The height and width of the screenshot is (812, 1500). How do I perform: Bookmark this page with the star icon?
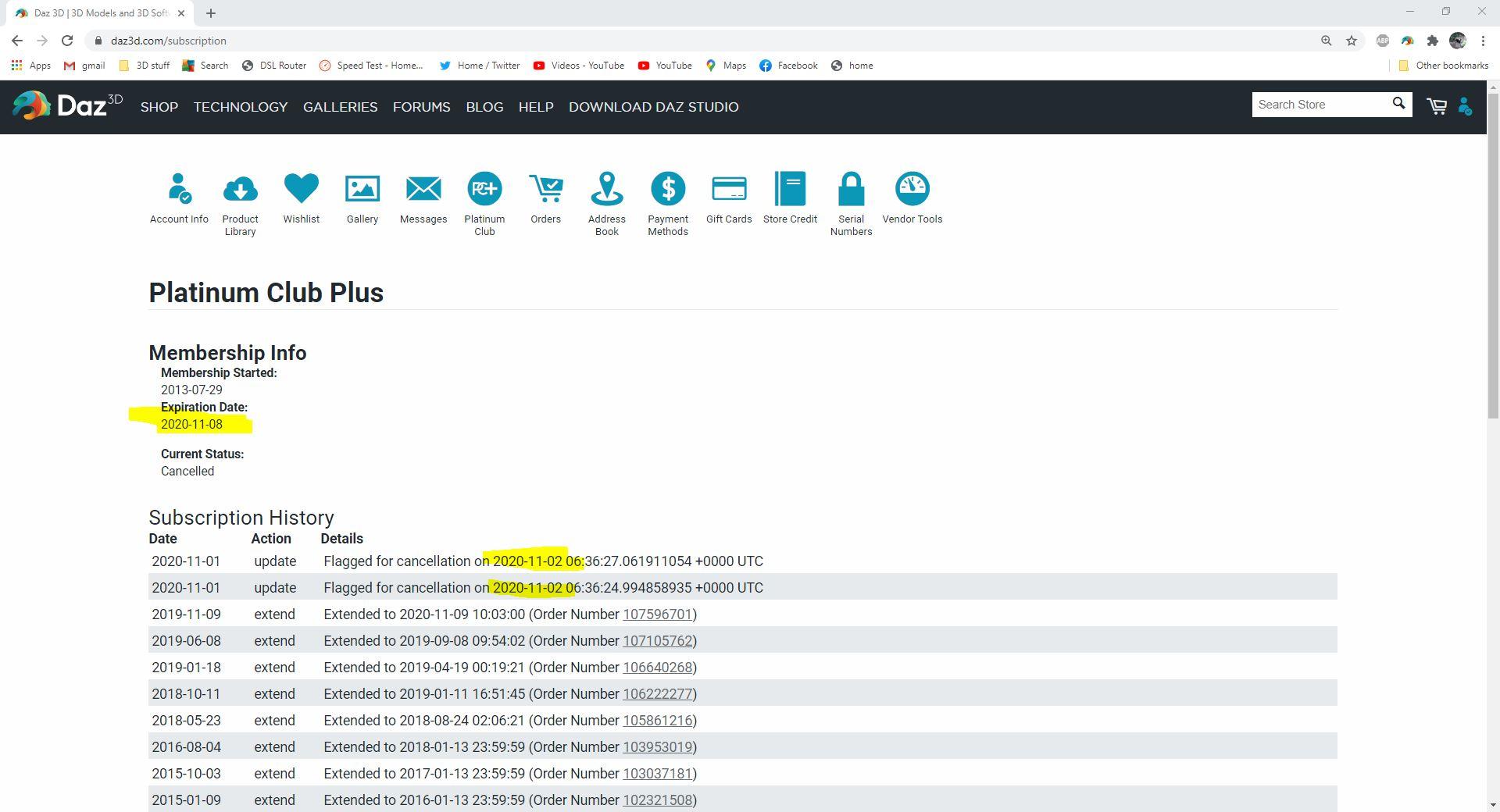coord(1352,41)
